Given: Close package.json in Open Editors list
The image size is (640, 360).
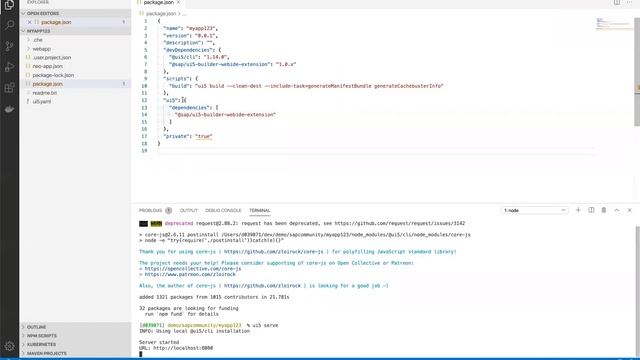Looking at the screenshot, I should click(29, 22).
